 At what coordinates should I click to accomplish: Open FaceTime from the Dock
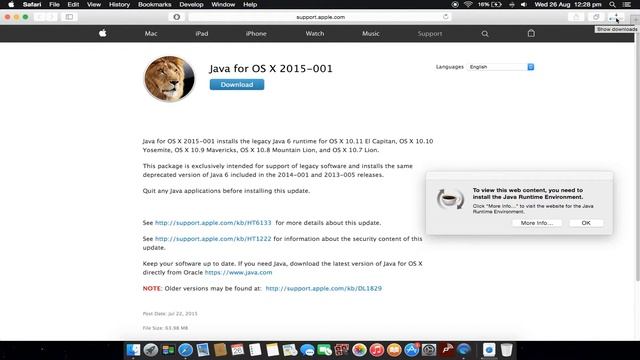[x=324, y=350]
